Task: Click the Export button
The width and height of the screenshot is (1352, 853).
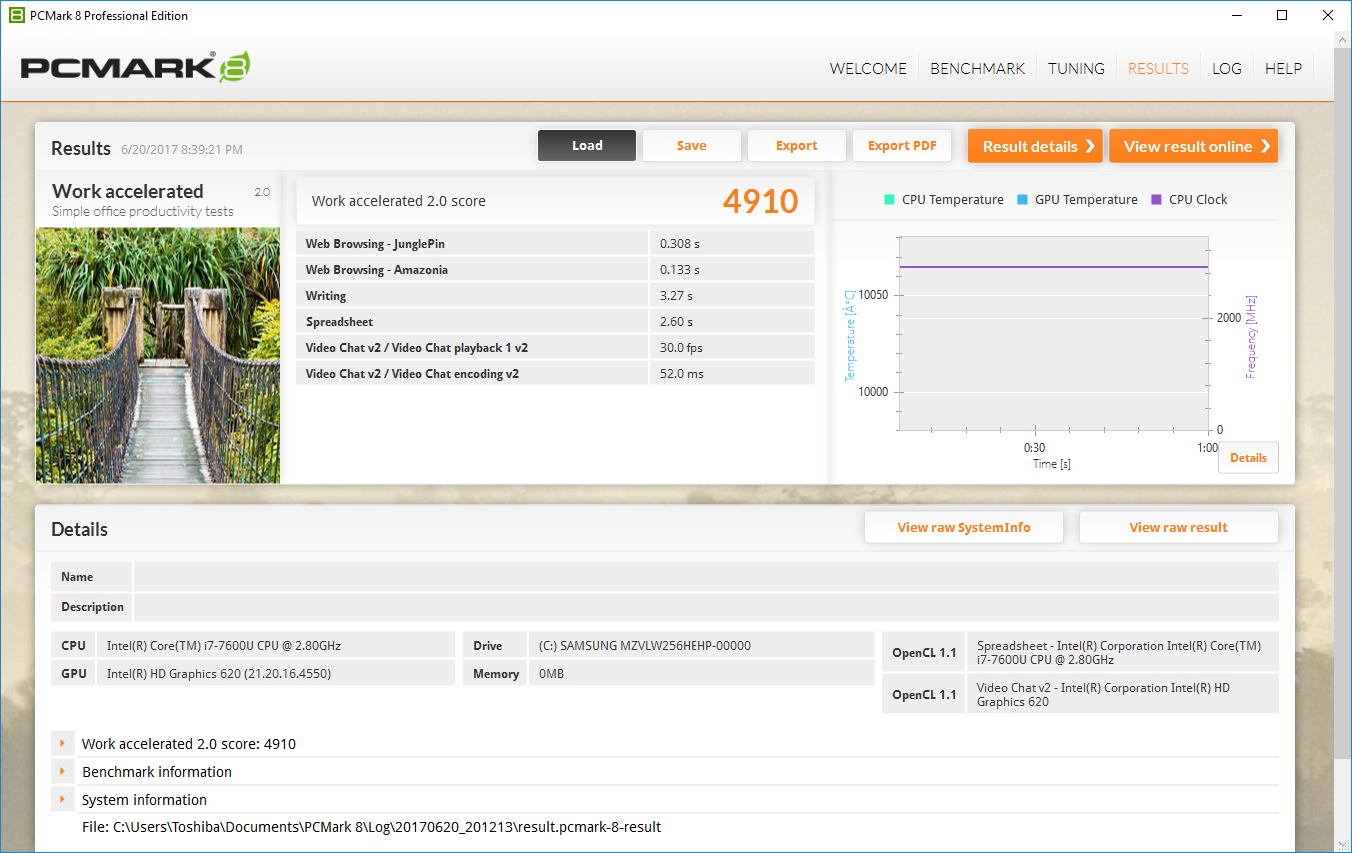Action: pos(797,146)
